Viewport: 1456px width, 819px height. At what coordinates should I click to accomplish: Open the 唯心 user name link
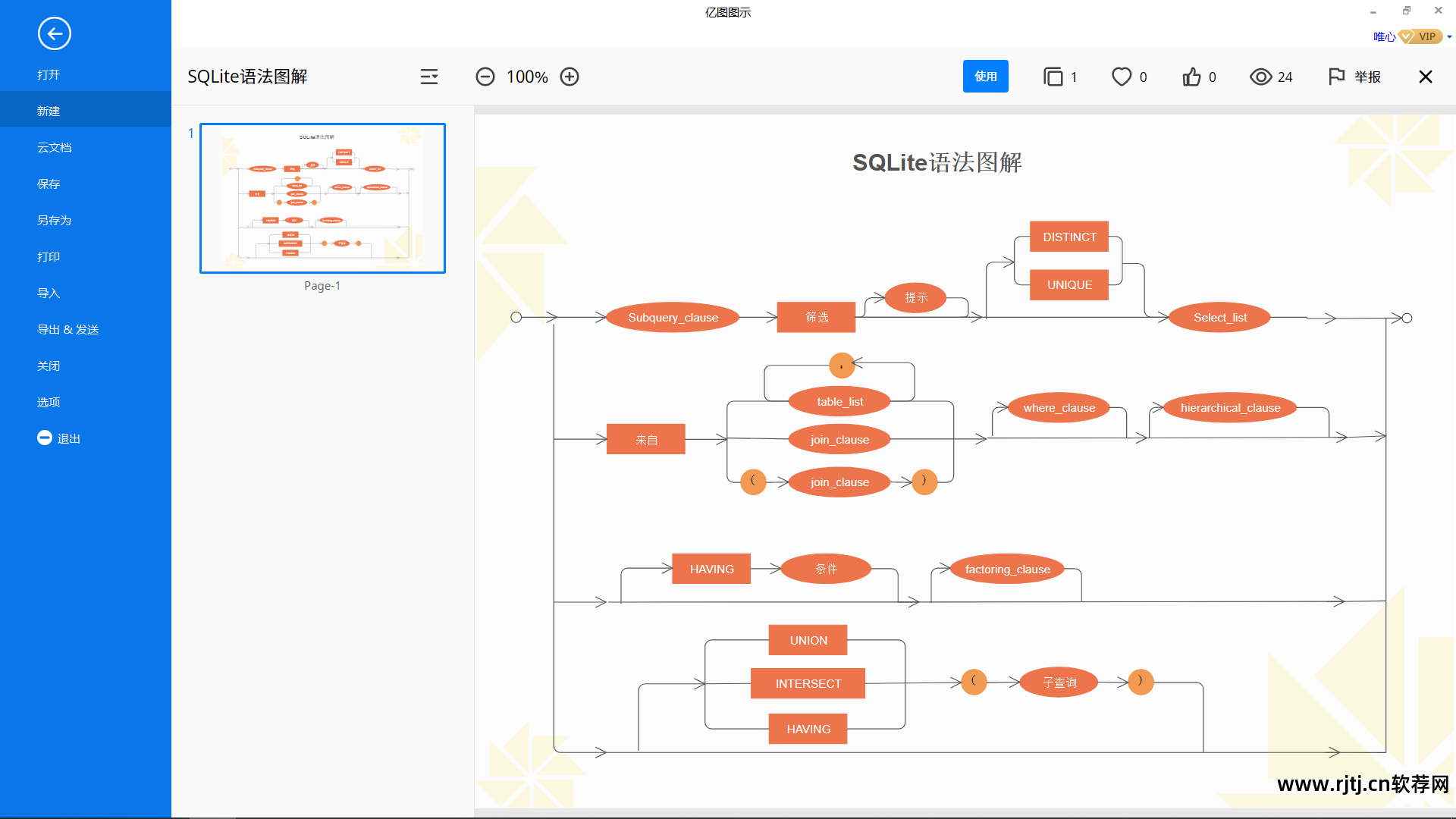pos(1384,36)
